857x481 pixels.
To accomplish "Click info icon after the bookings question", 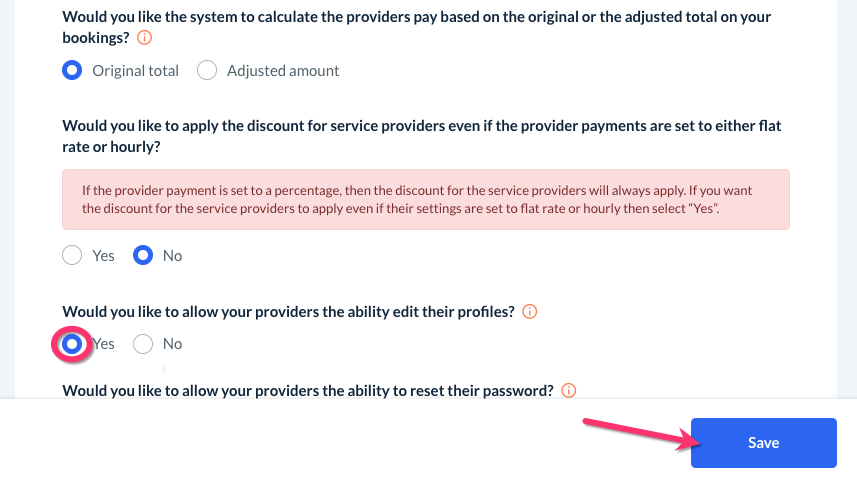I will coord(144,38).
